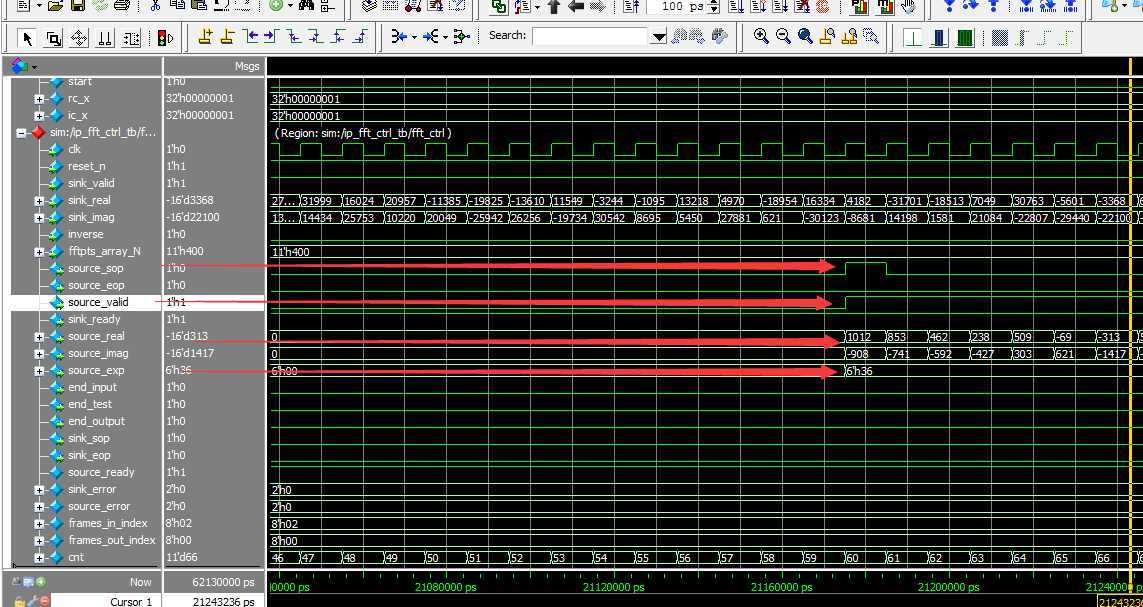The width and height of the screenshot is (1143, 607).
Task: Search backward in the waveform
Action: (x=680, y=36)
